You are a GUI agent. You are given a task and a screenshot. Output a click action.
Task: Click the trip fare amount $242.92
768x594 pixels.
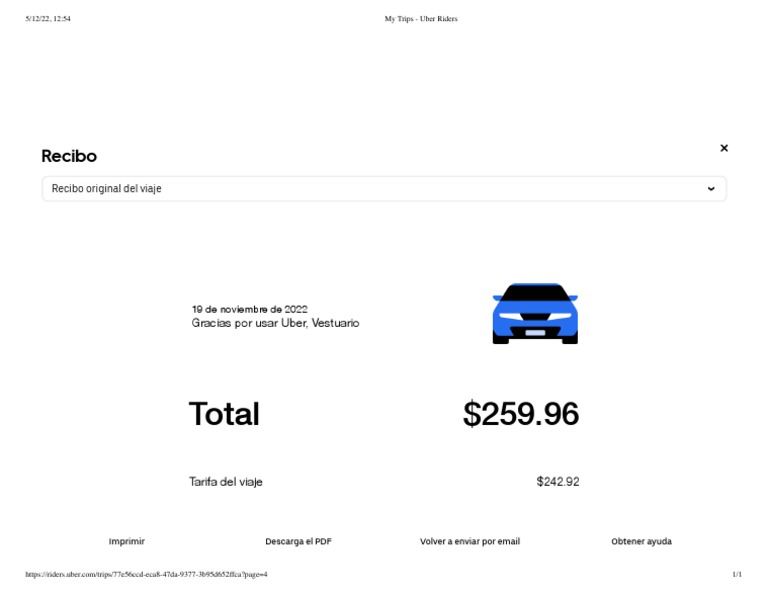[558, 482]
